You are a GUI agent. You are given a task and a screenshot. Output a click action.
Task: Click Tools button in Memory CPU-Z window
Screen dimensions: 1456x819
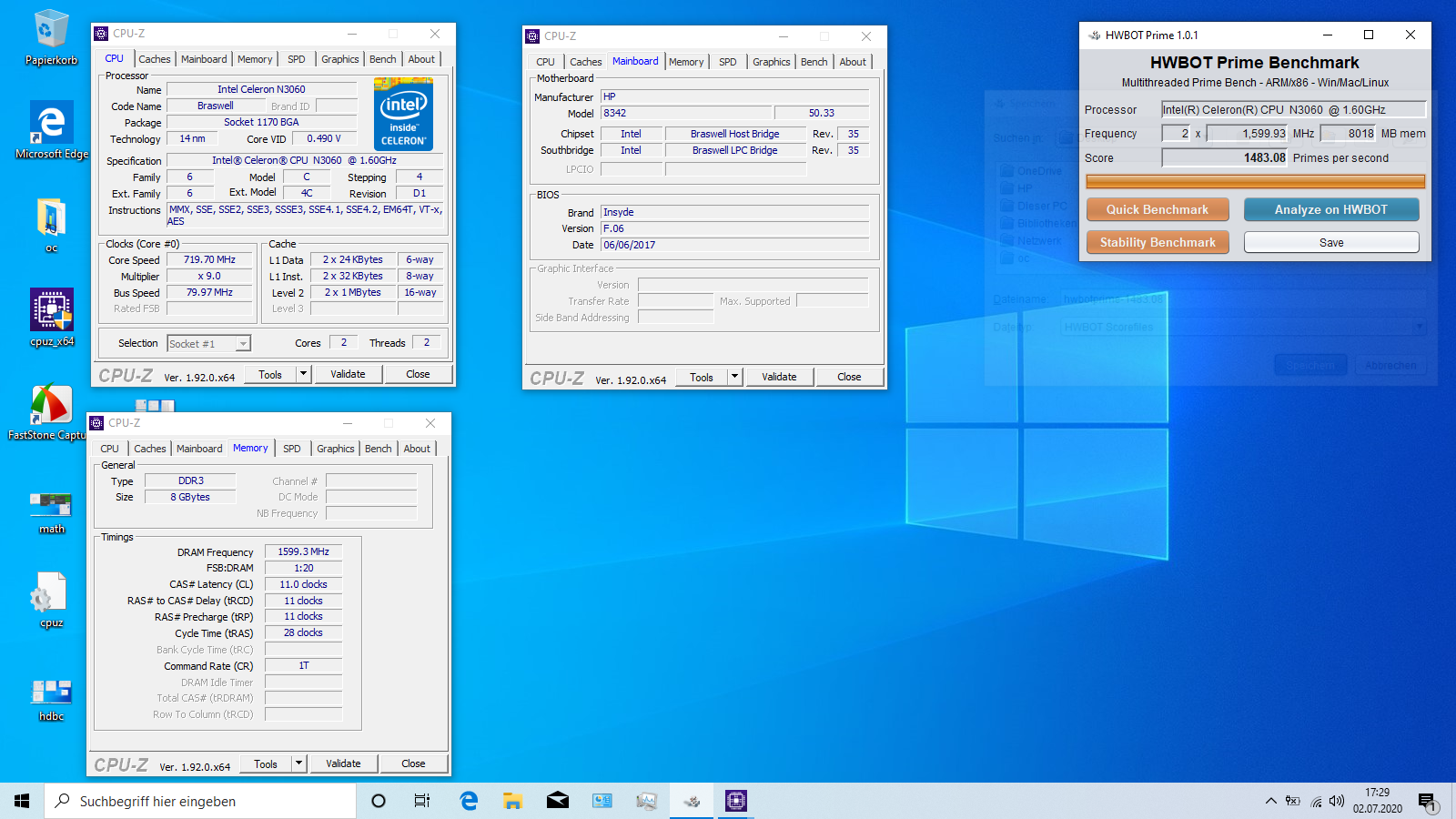[266, 763]
